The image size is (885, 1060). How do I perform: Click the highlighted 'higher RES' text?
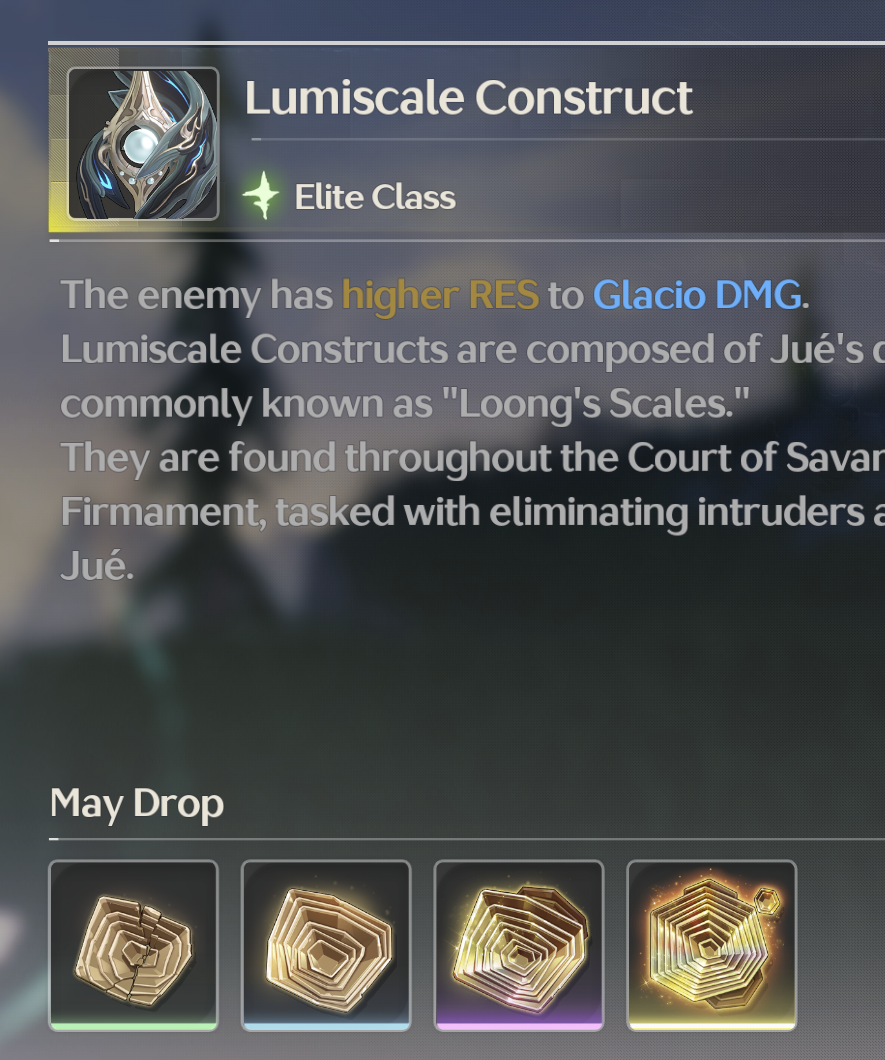point(440,295)
